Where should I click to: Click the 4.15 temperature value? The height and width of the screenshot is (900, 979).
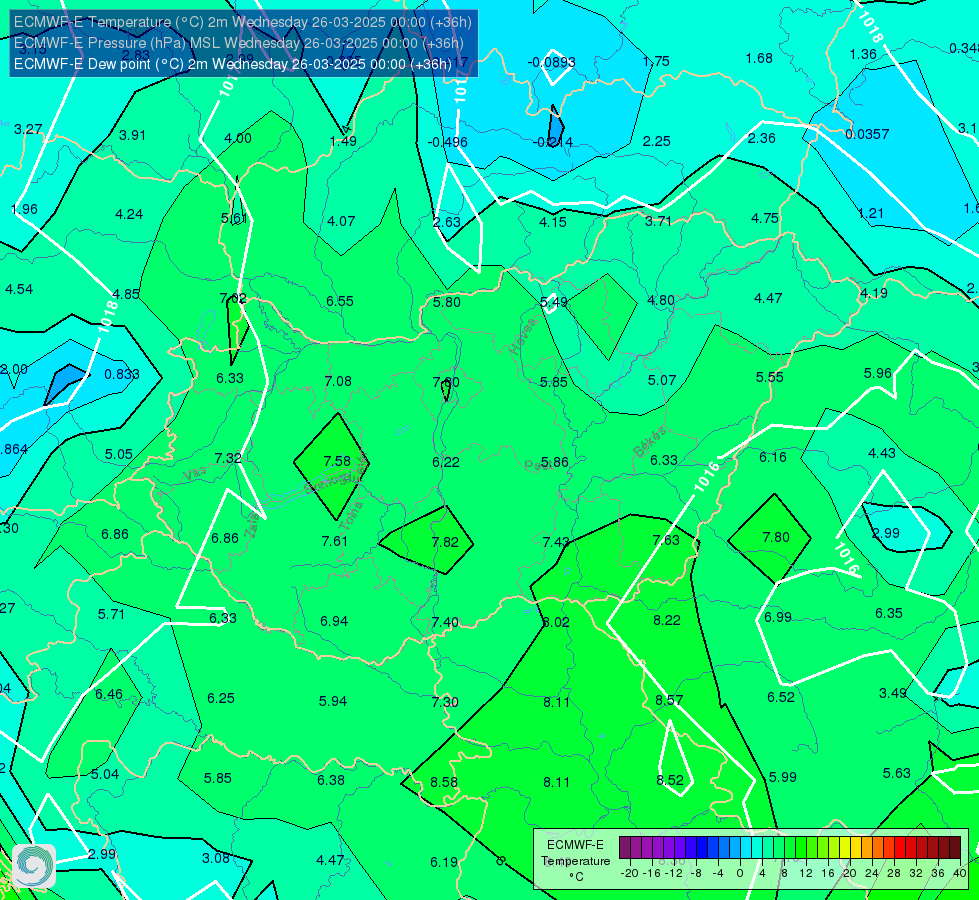(x=553, y=222)
